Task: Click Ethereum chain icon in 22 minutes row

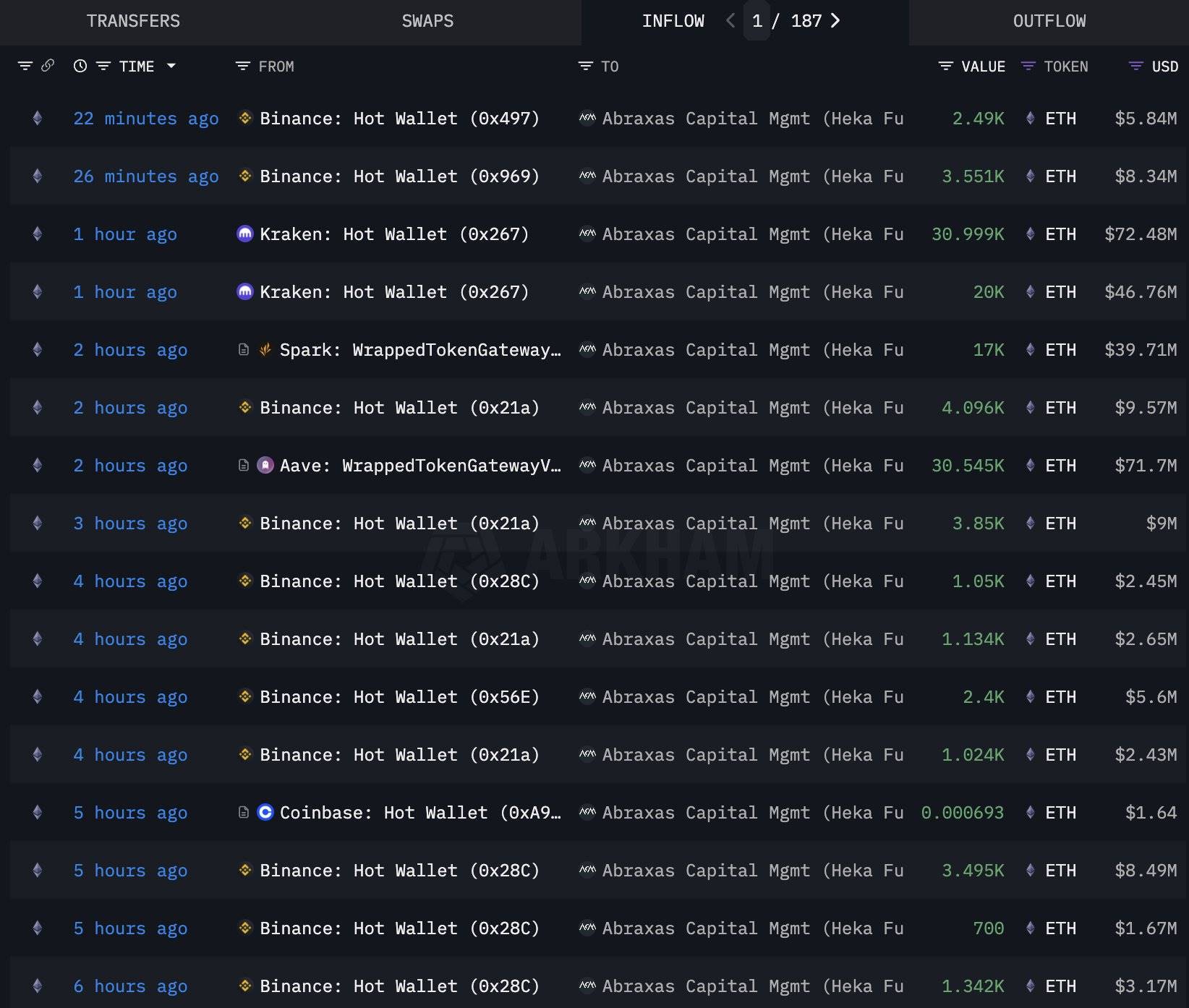Action: (x=38, y=118)
